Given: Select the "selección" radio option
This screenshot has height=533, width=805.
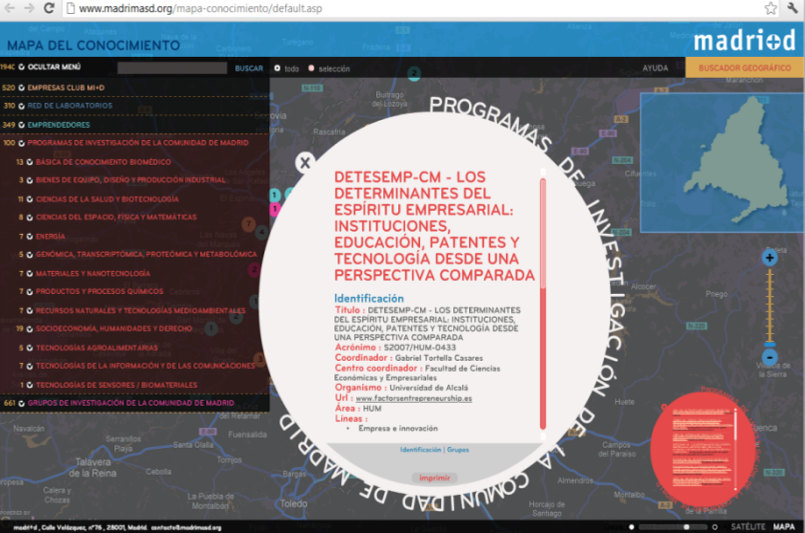Looking at the screenshot, I should tap(311, 68).
